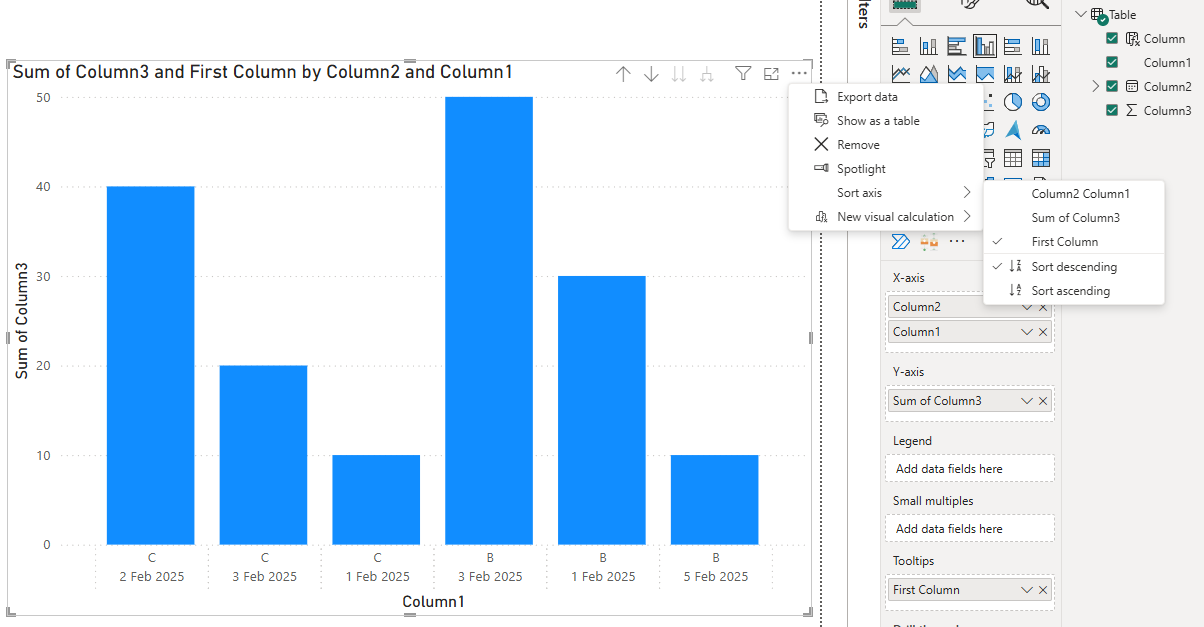1204x627 pixels.
Task: Select the line and clustered column visual
Action: pyautogui.click(x=1040, y=74)
